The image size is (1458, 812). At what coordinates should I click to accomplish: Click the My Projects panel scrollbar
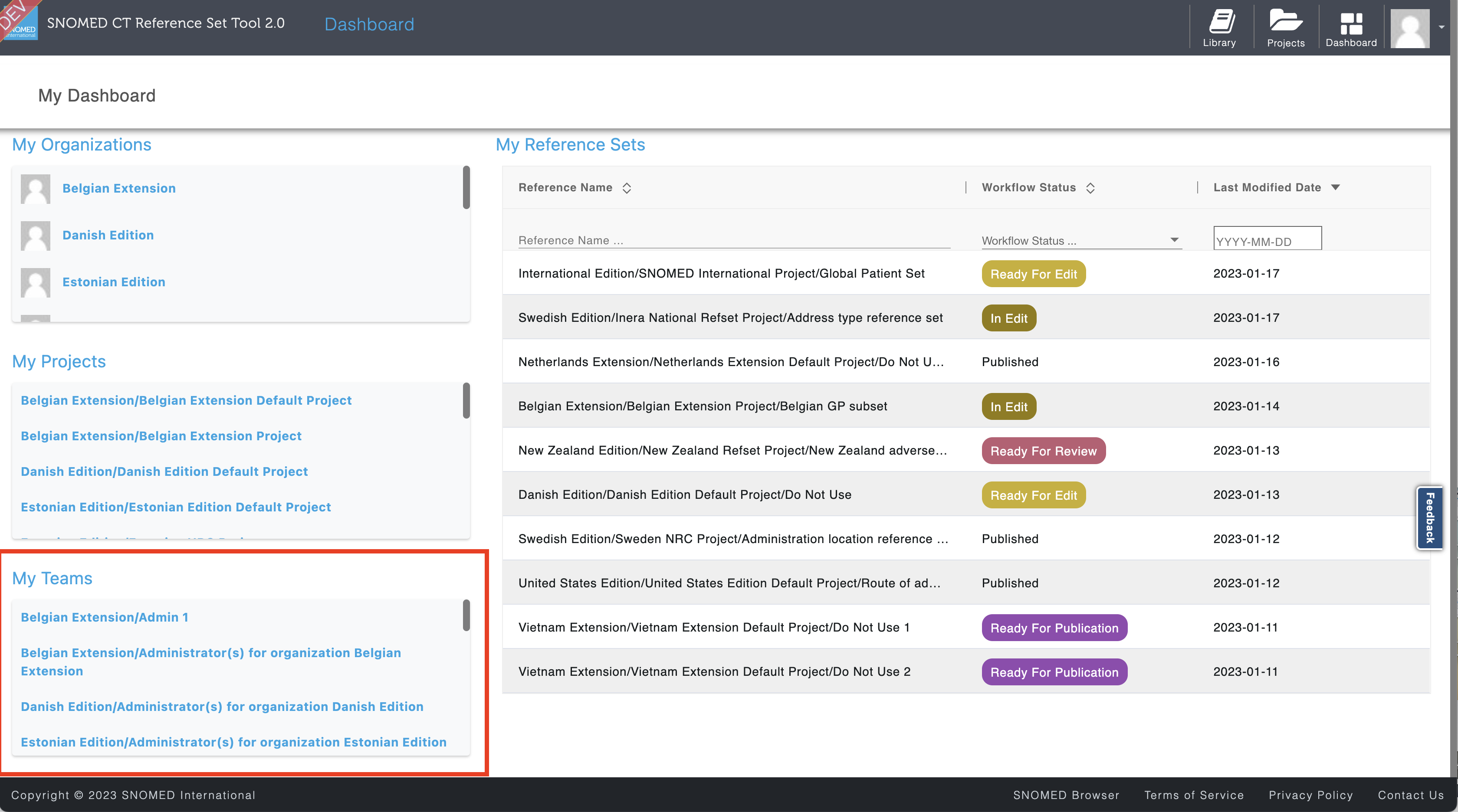pos(466,401)
